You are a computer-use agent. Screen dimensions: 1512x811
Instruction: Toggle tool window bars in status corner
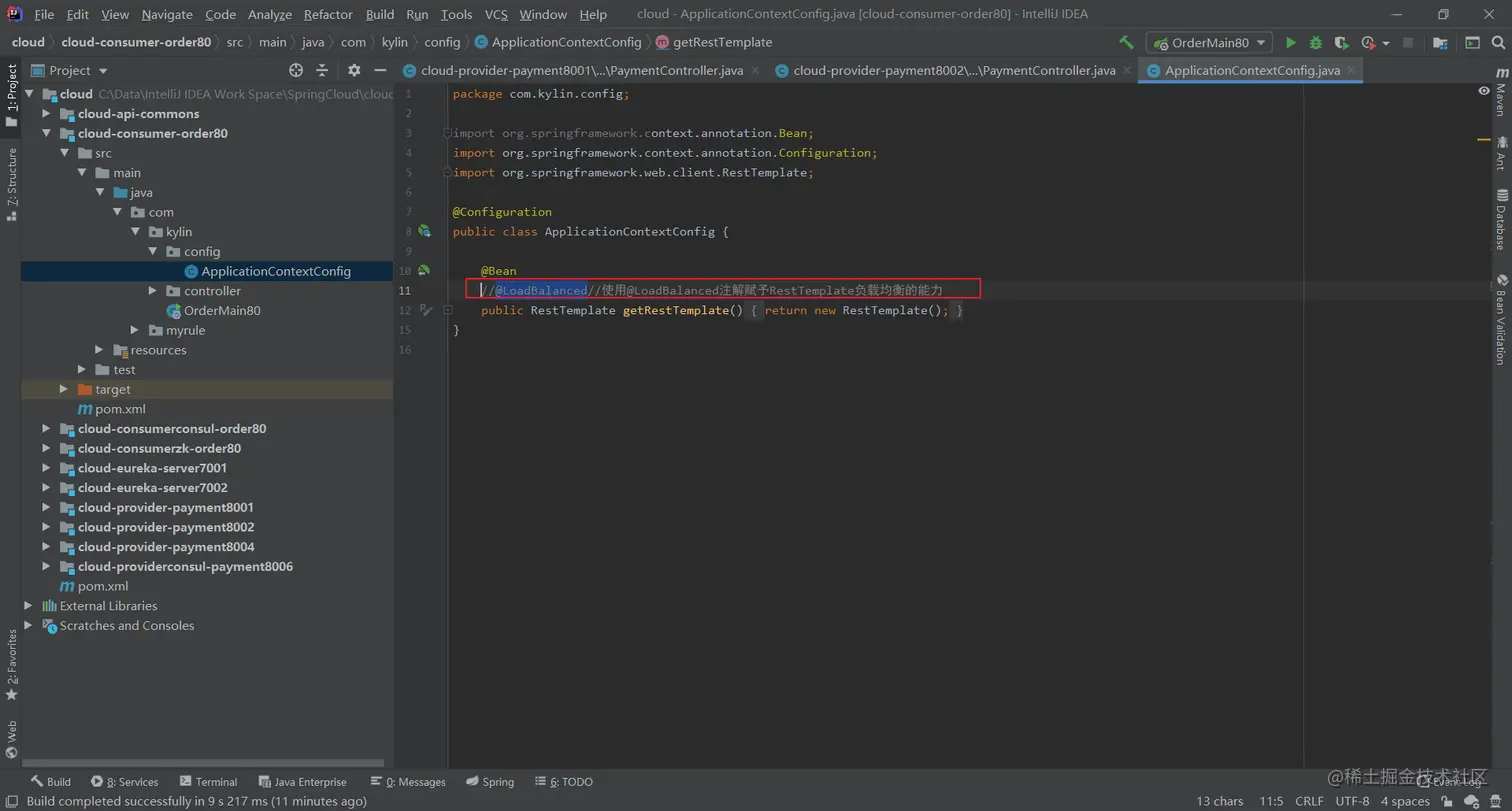pos(10,801)
